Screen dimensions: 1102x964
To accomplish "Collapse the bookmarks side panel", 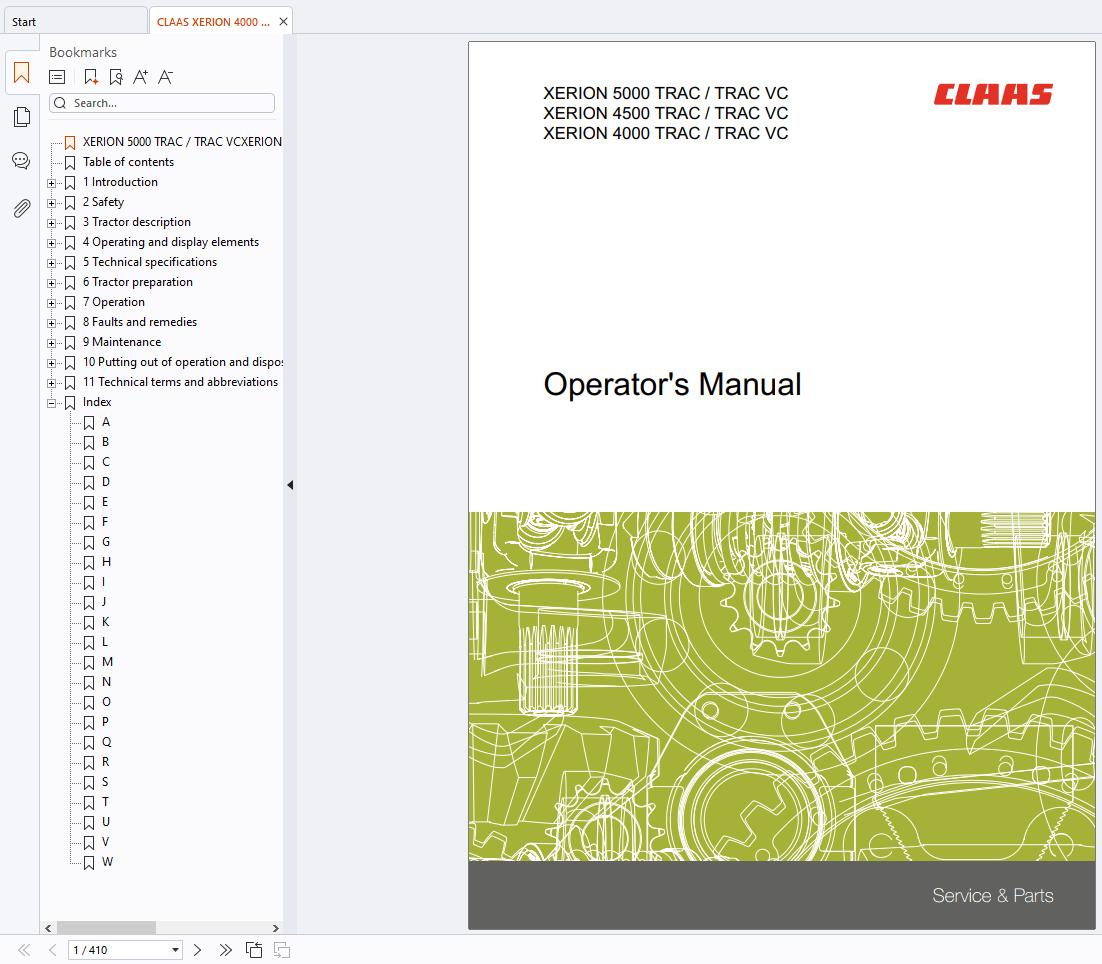I will point(290,485).
